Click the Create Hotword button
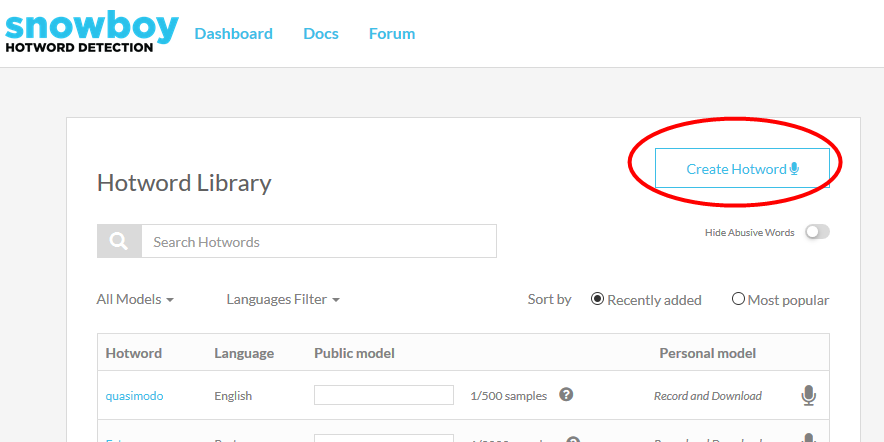 coord(742,169)
